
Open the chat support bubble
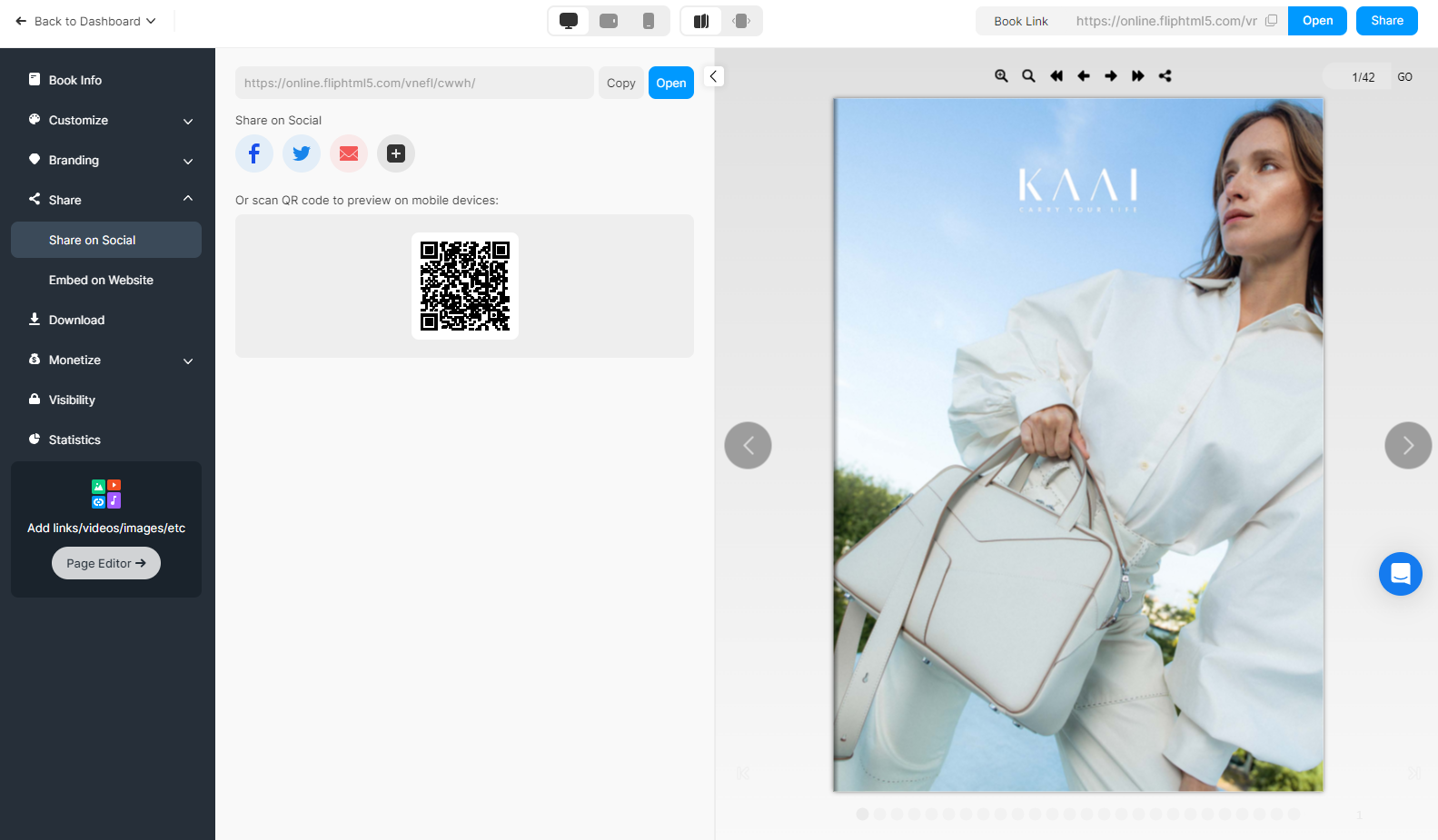[1401, 574]
